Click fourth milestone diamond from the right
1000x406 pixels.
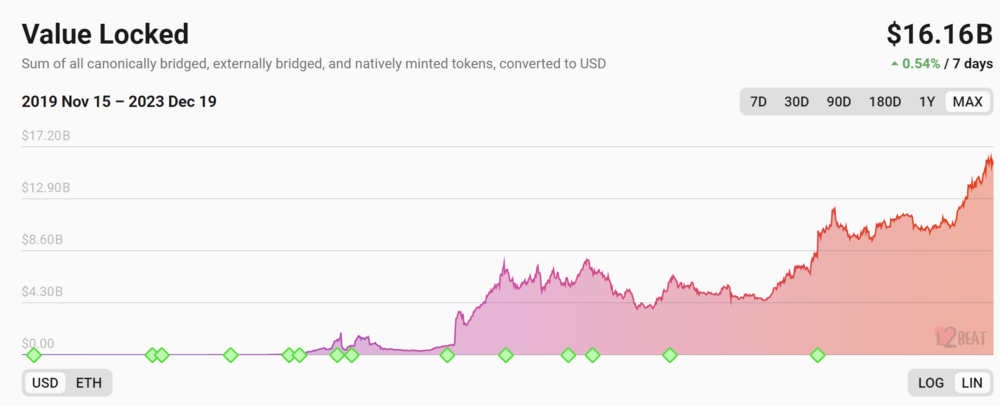(x=568, y=355)
